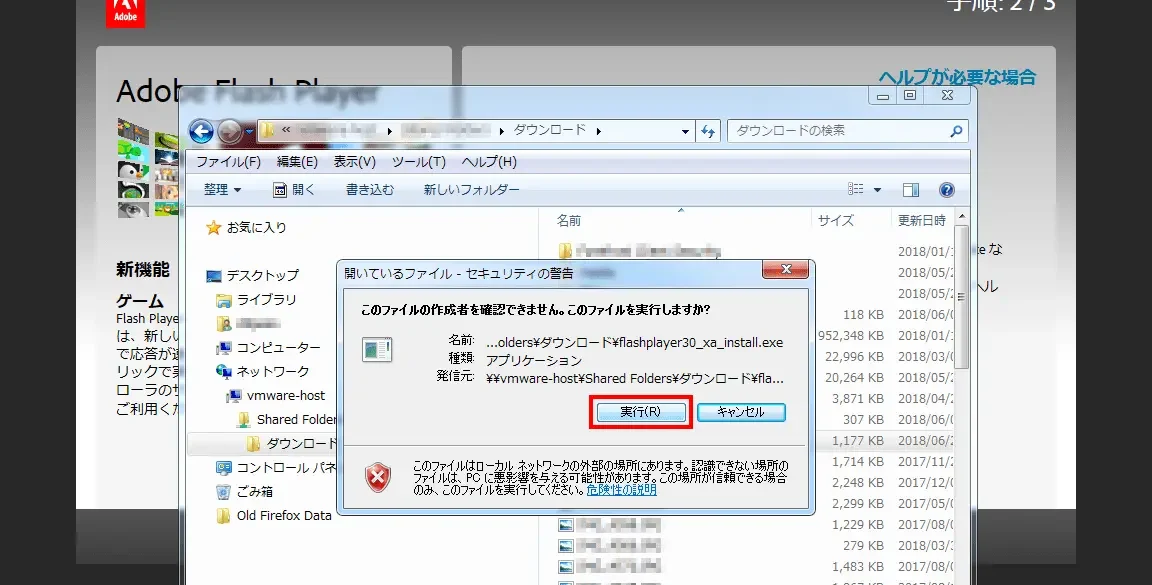Click the Explorer forward arrow button
1152x585 pixels.
pos(230,132)
